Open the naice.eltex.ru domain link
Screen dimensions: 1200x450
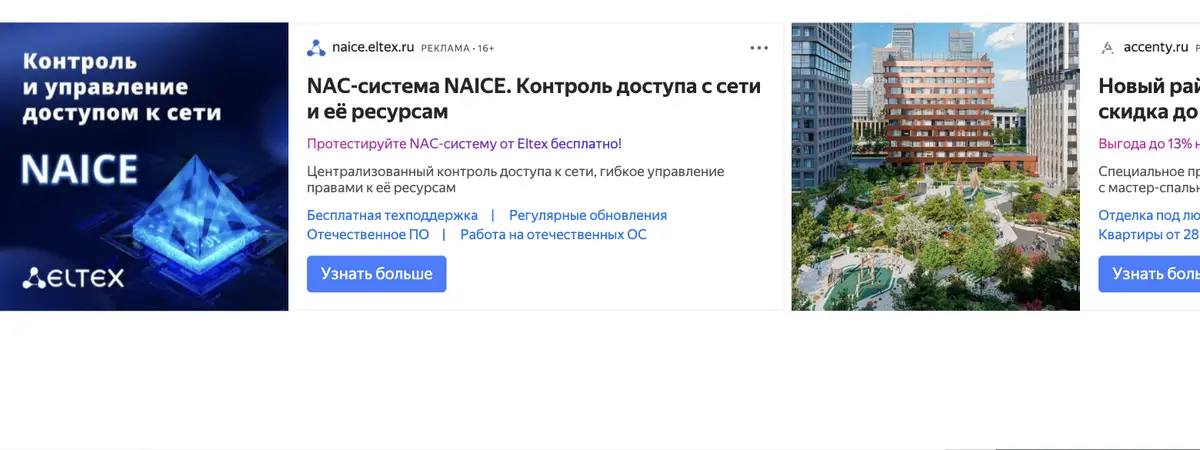pos(373,47)
